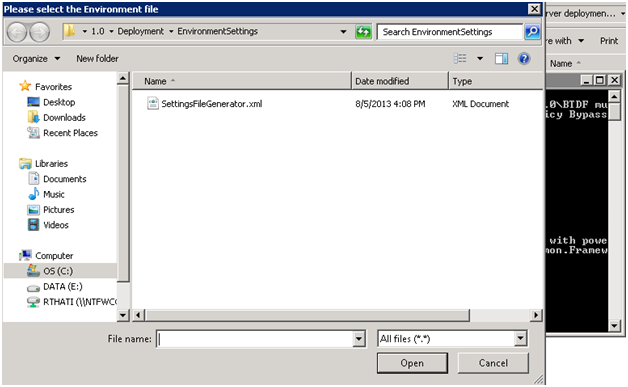Click Name column in background Explorer window
628x387 pixels.
561,63
